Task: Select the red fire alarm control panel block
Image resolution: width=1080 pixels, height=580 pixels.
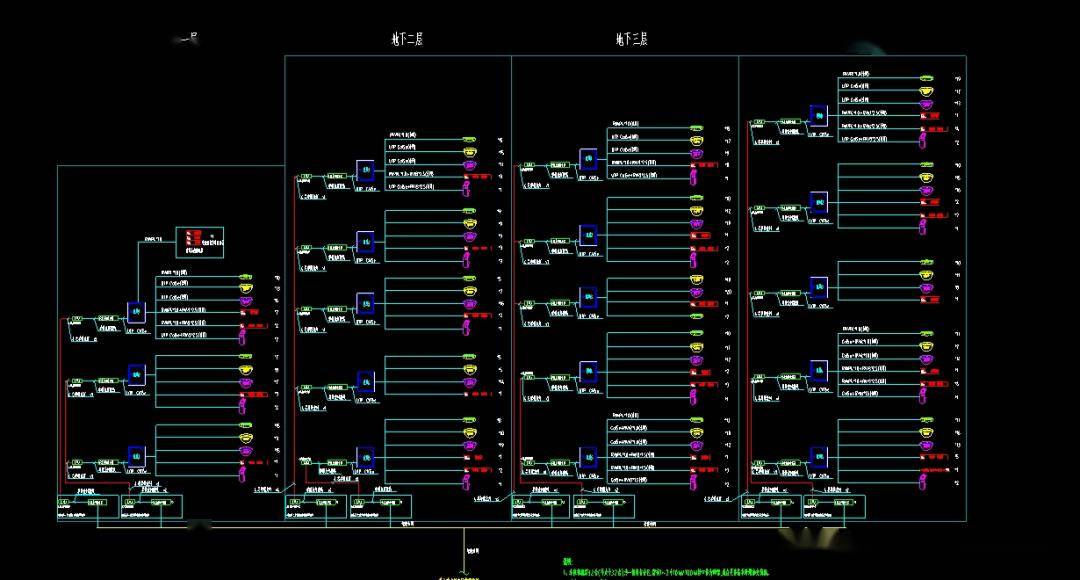Action: 193,240
